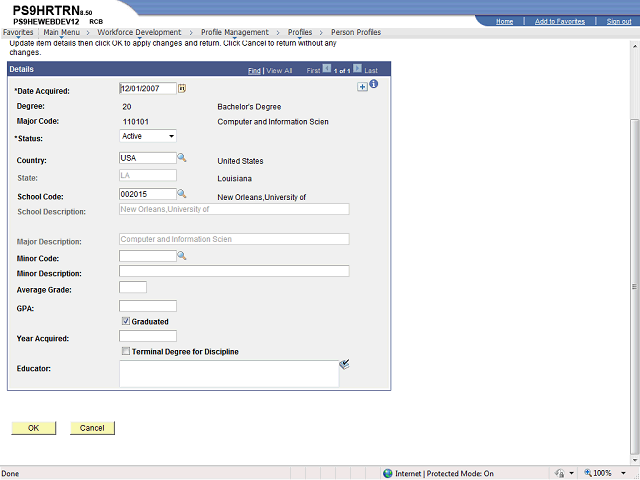Click the School Description field
This screenshot has height=480, width=640.
pyautogui.click(x=234, y=209)
